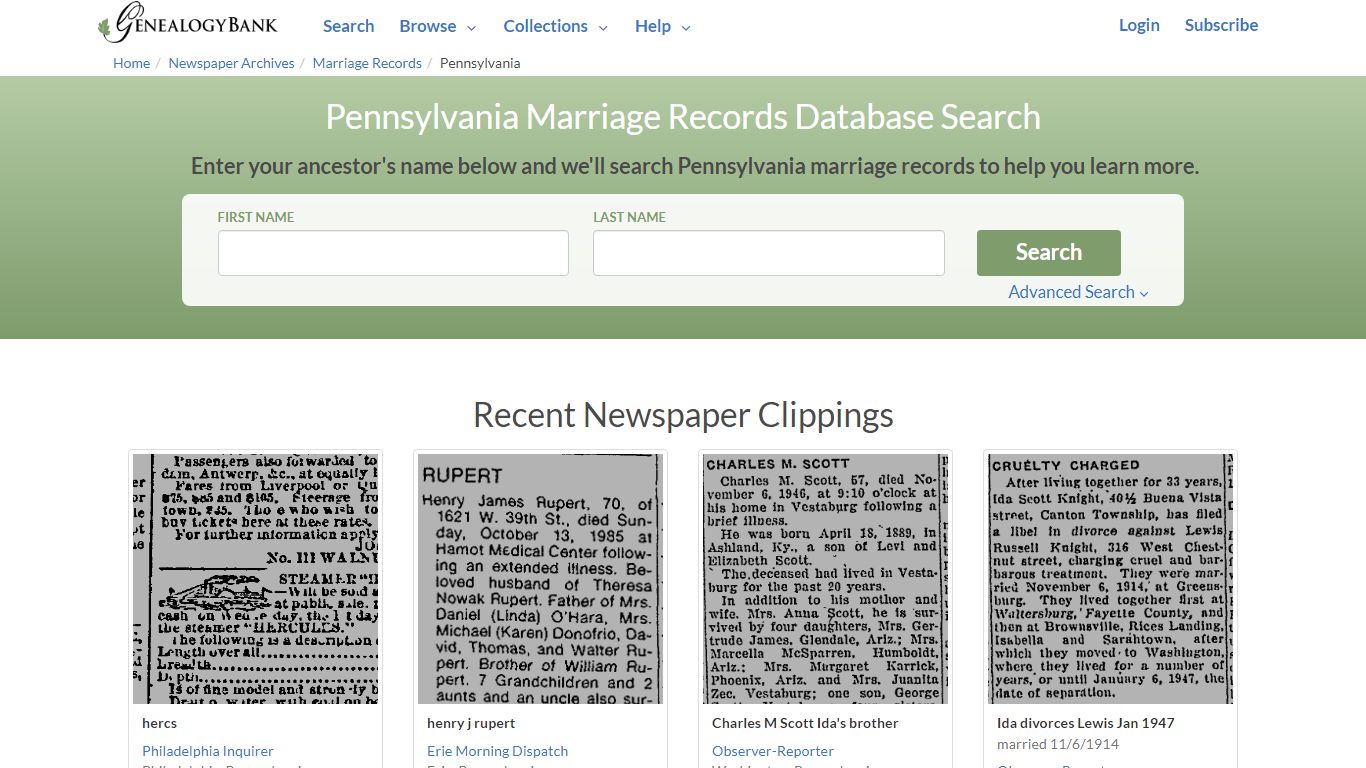
Task: Click the green Search button
Action: coord(1048,253)
